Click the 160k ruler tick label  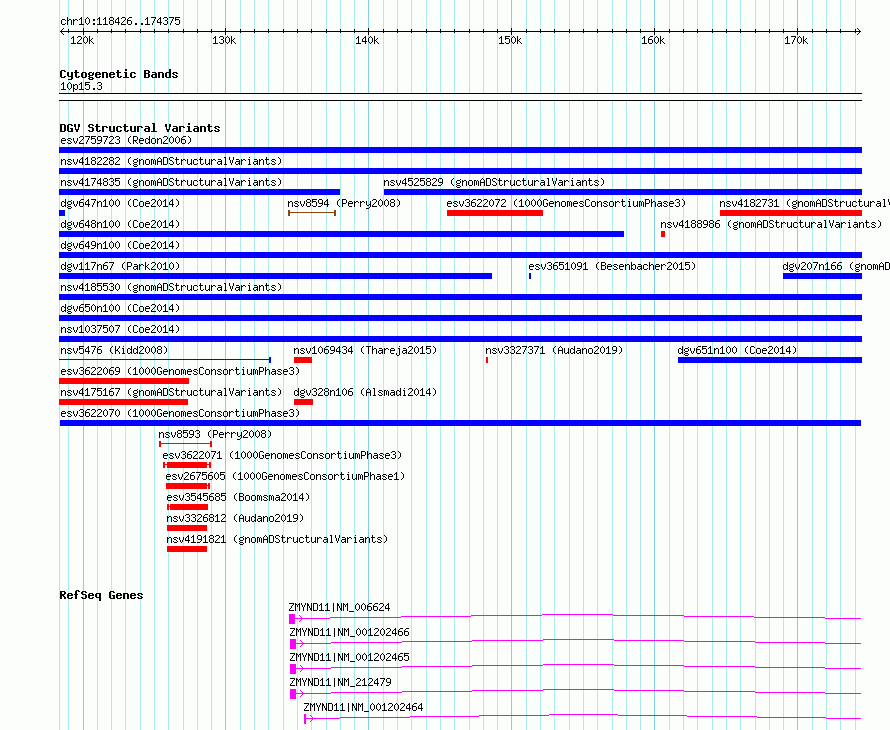tap(653, 40)
